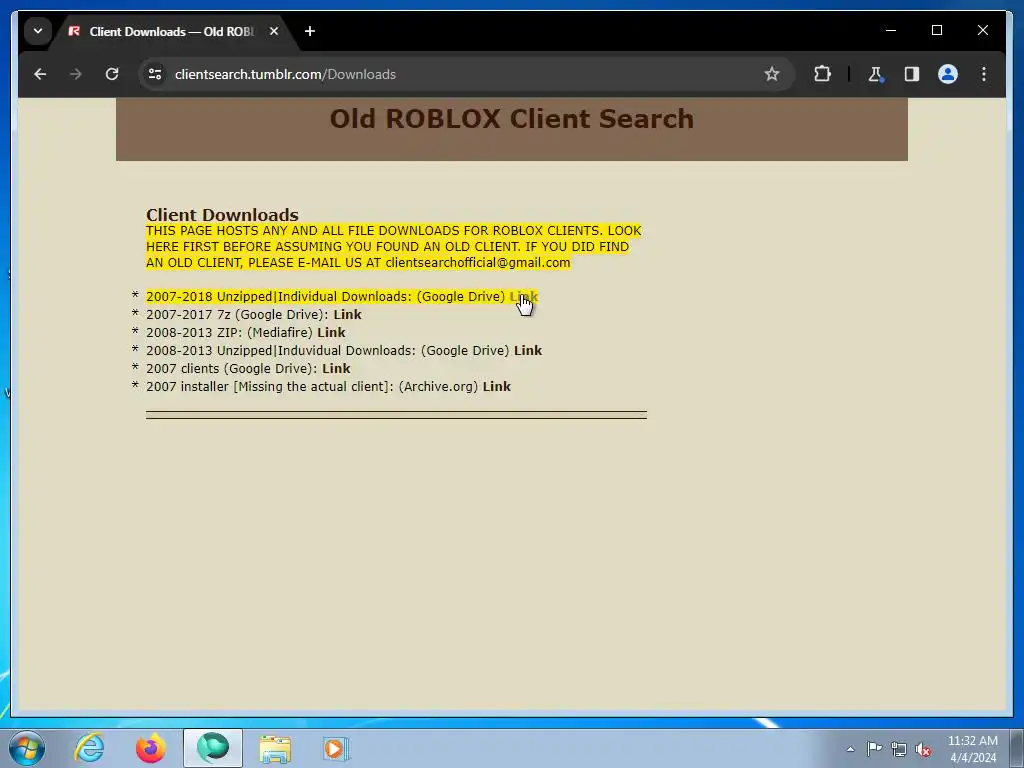
Task: Open the 2007 installer Archive.org Link
Action: point(497,387)
